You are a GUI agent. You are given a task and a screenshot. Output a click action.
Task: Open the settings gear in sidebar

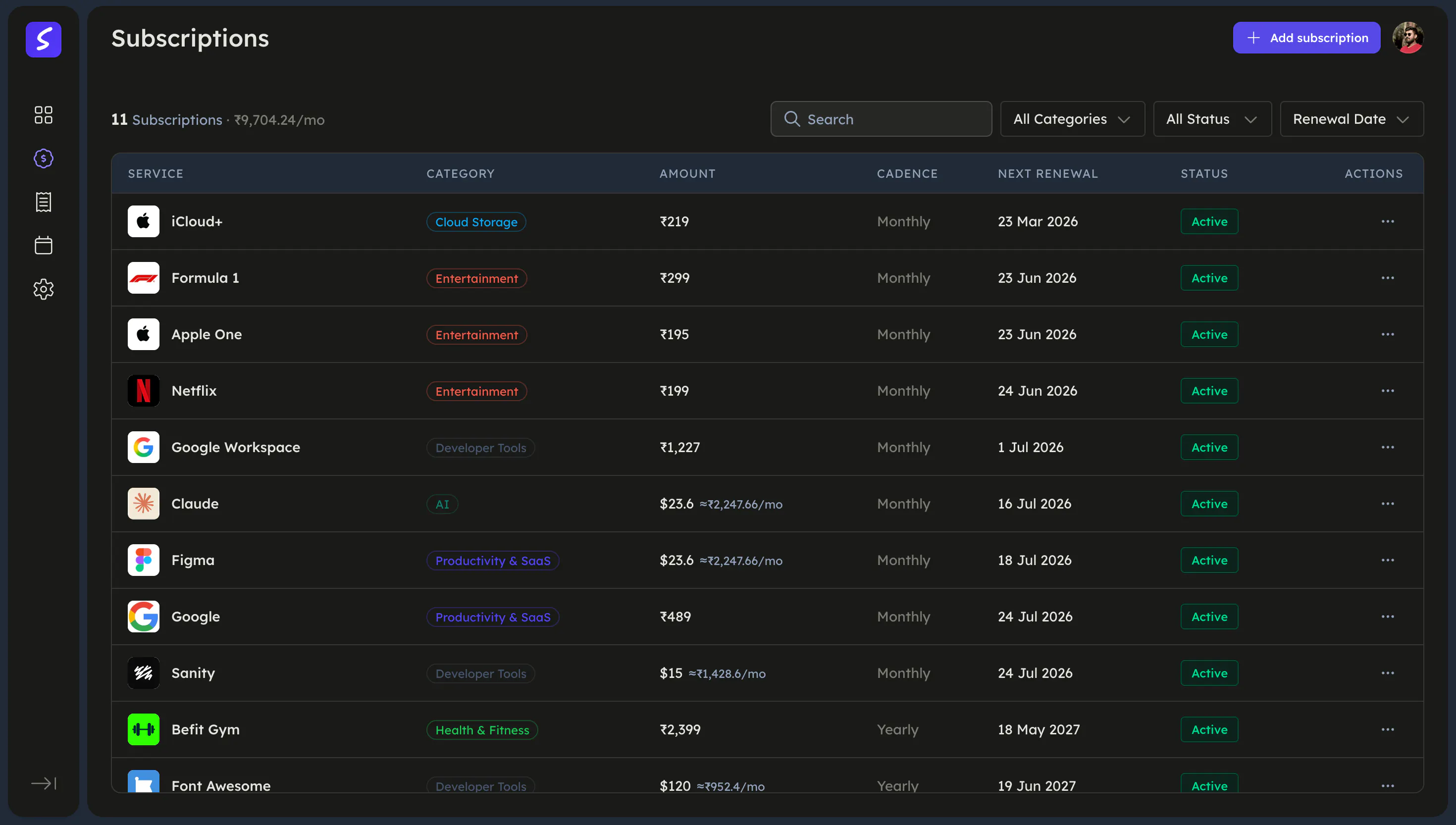coord(44,289)
